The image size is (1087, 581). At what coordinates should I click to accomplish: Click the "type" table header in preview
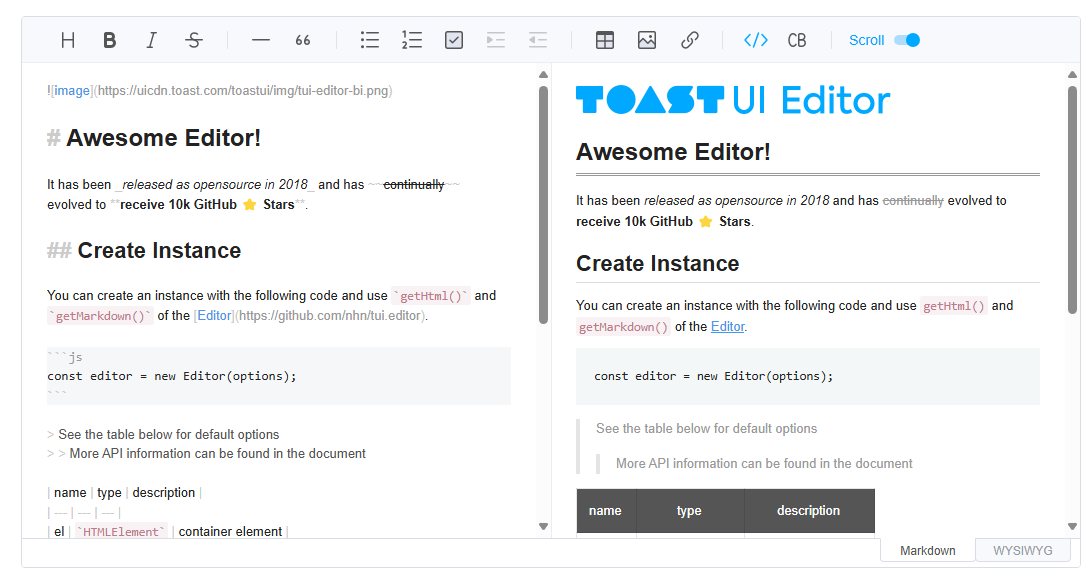click(x=690, y=511)
